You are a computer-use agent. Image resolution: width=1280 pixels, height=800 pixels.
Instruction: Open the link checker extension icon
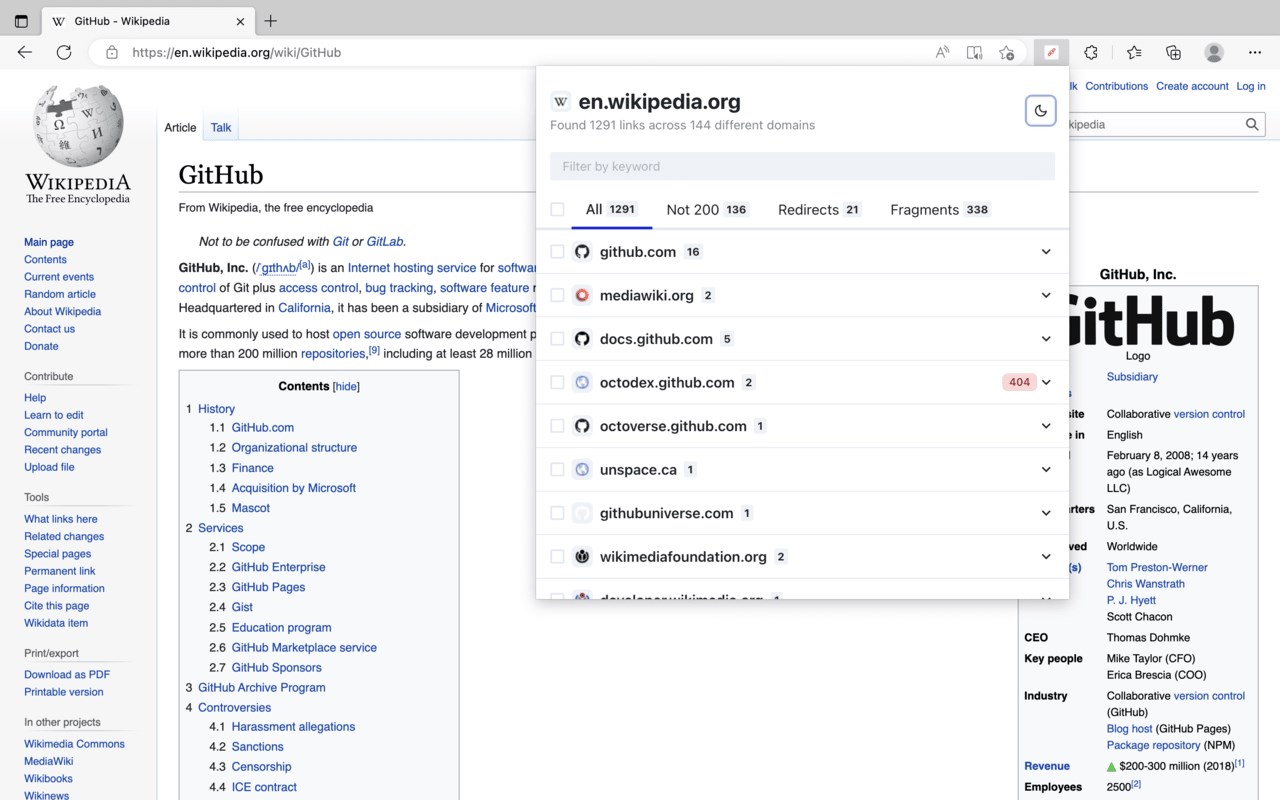1051,52
